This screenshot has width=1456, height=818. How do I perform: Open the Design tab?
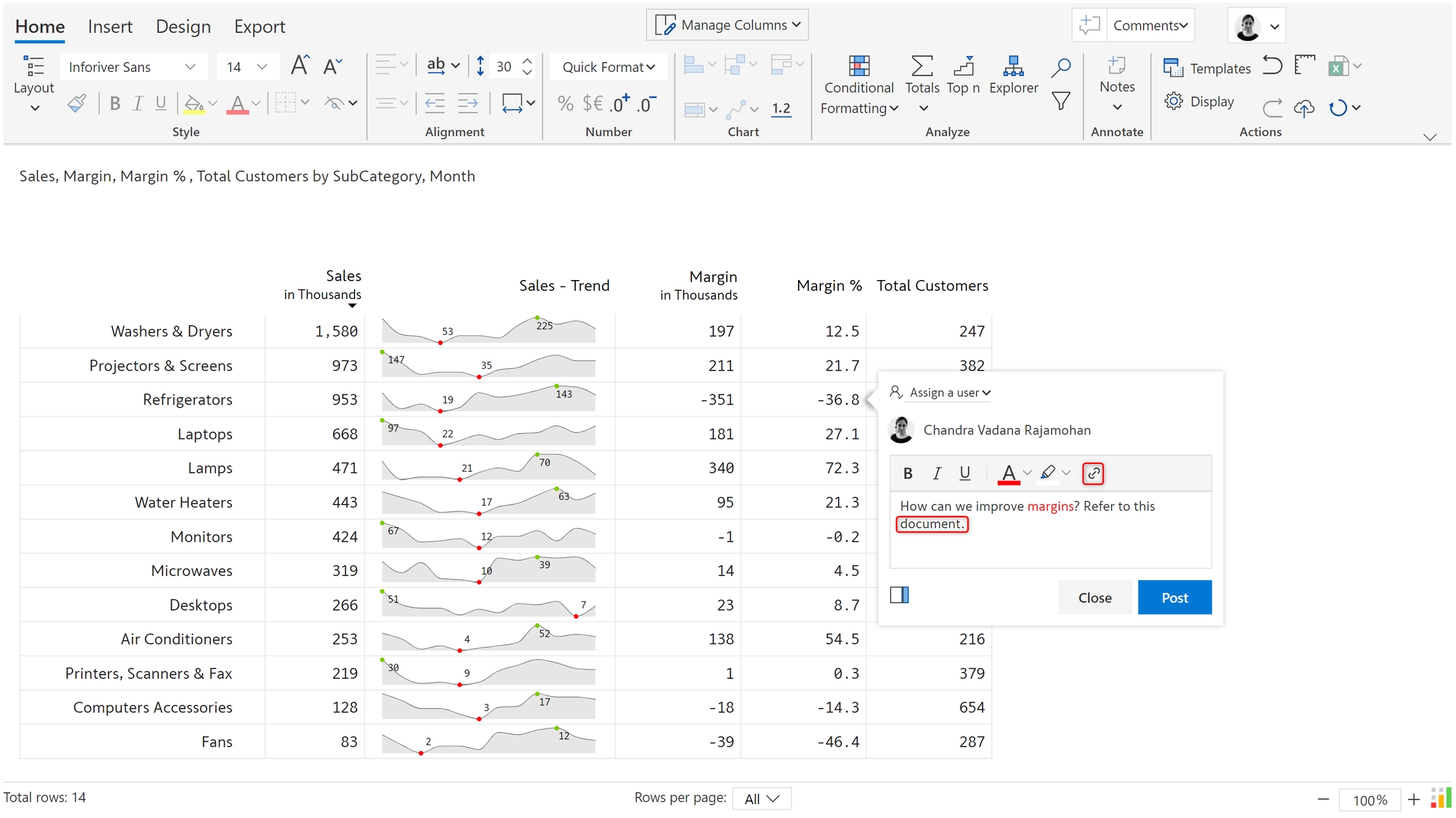tap(183, 27)
